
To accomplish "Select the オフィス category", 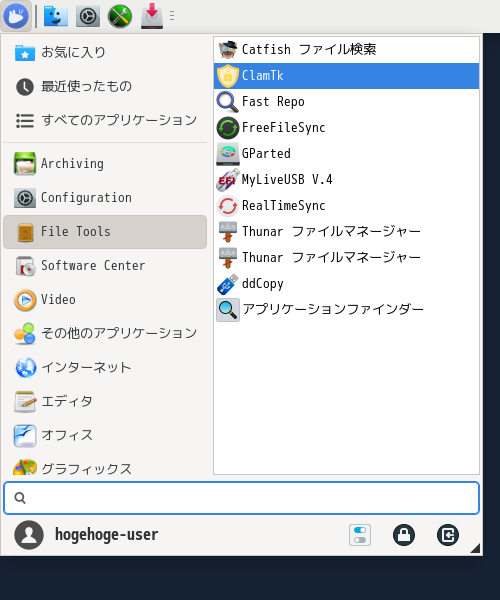I will [x=105, y=435].
